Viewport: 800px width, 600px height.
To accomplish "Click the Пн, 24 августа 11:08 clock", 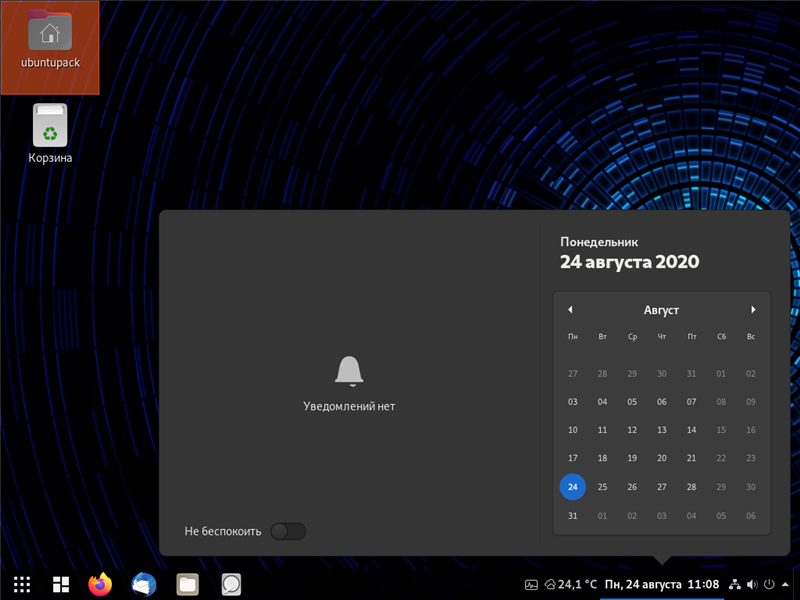I will (x=662, y=584).
